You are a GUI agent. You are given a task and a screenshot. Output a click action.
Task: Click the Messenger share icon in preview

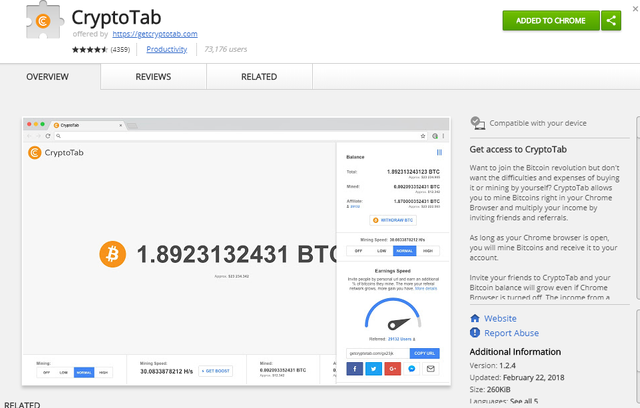tap(412, 369)
